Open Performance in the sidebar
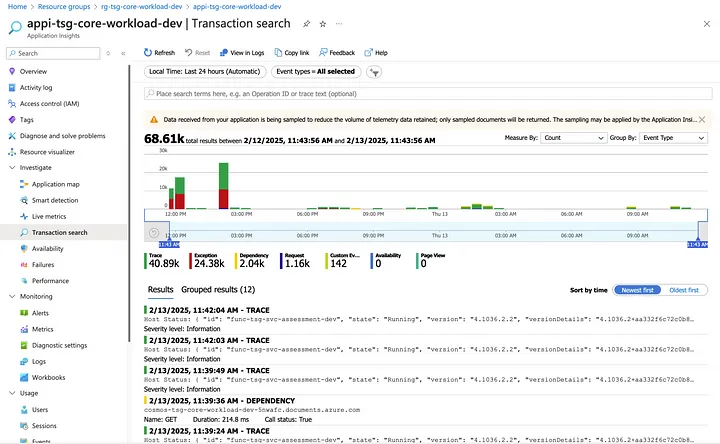This screenshot has height=444, width=720. 50,281
